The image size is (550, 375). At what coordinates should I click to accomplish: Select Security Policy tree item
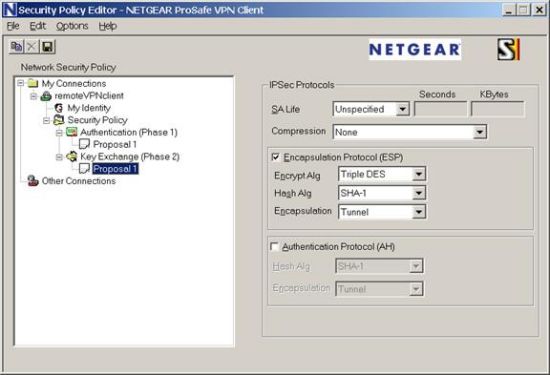(97, 120)
